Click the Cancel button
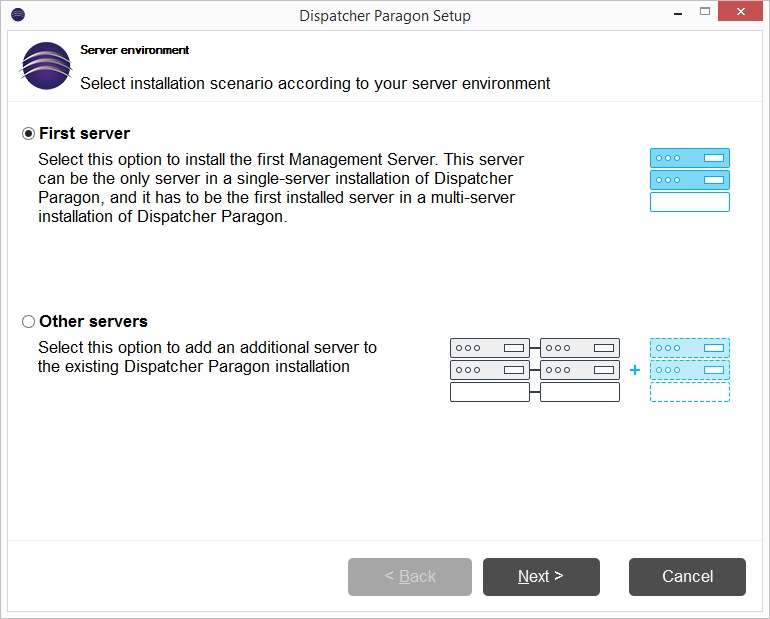Screen dimensions: 770x619 click(687, 577)
